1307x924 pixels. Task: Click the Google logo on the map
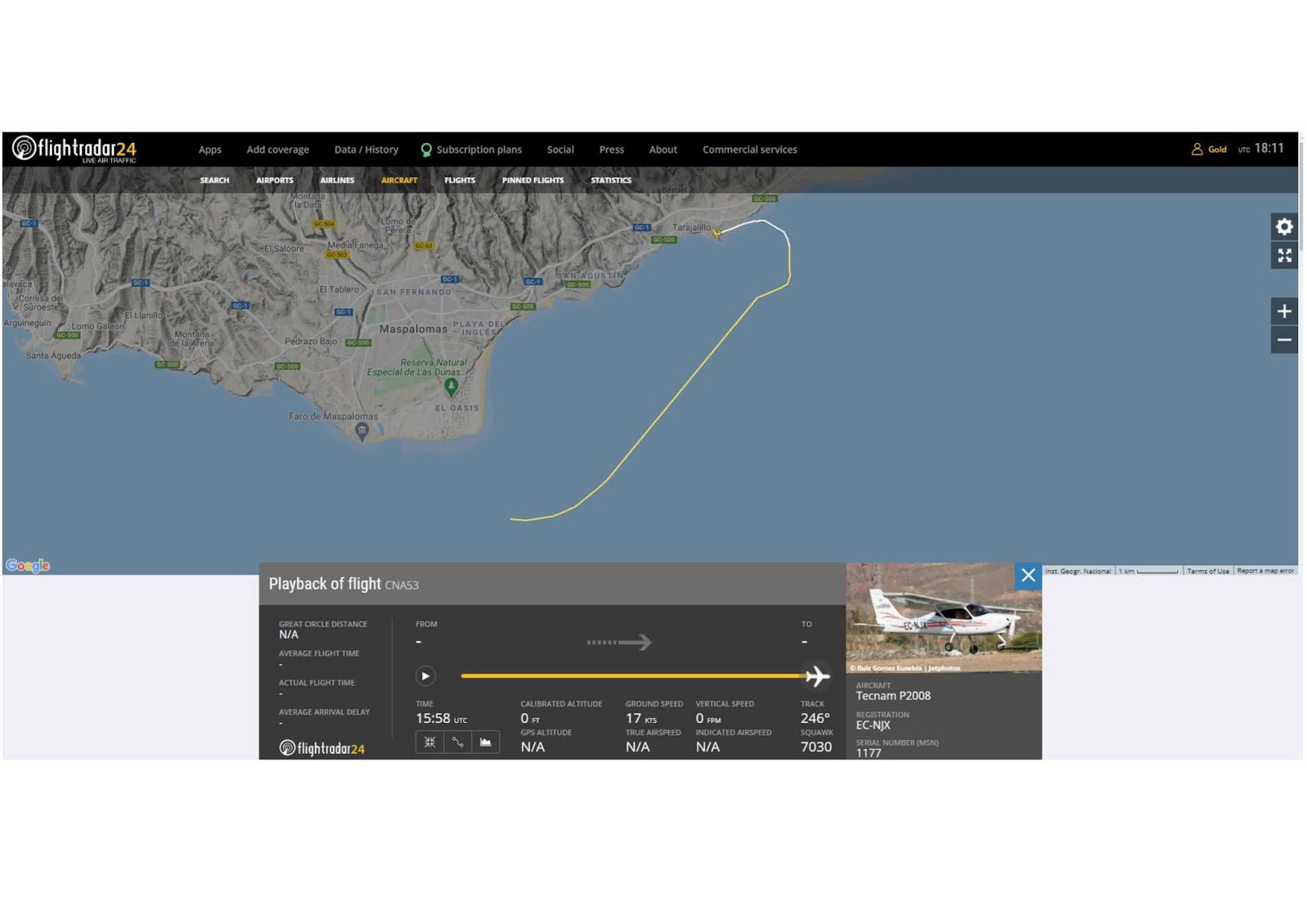click(28, 565)
